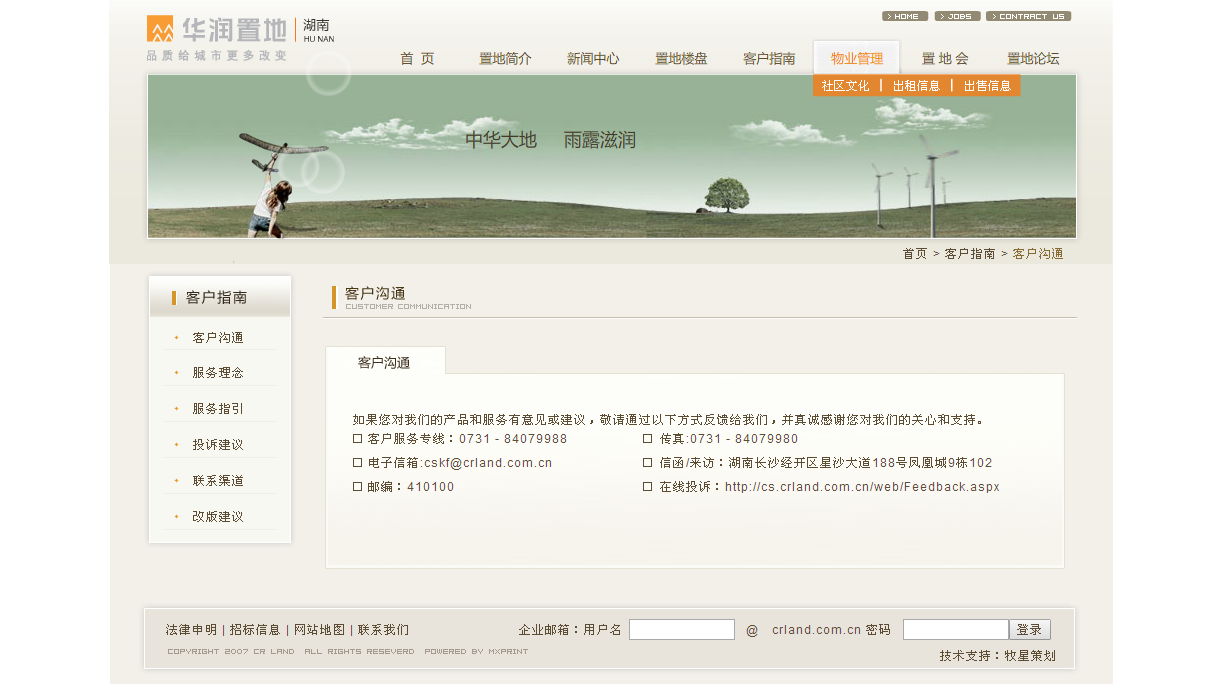
Task: Select the highlighted 物业管理 menu item
Action: (855, 57)
